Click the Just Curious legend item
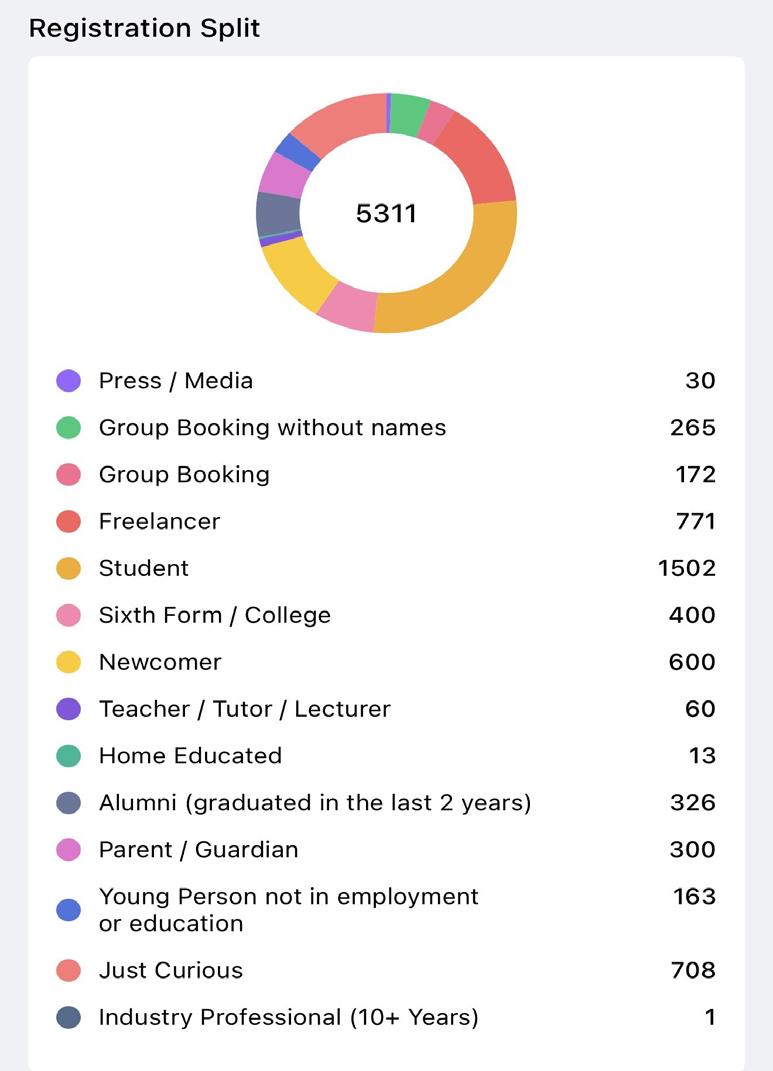The image size is (773, 1071). pos(171,970)
